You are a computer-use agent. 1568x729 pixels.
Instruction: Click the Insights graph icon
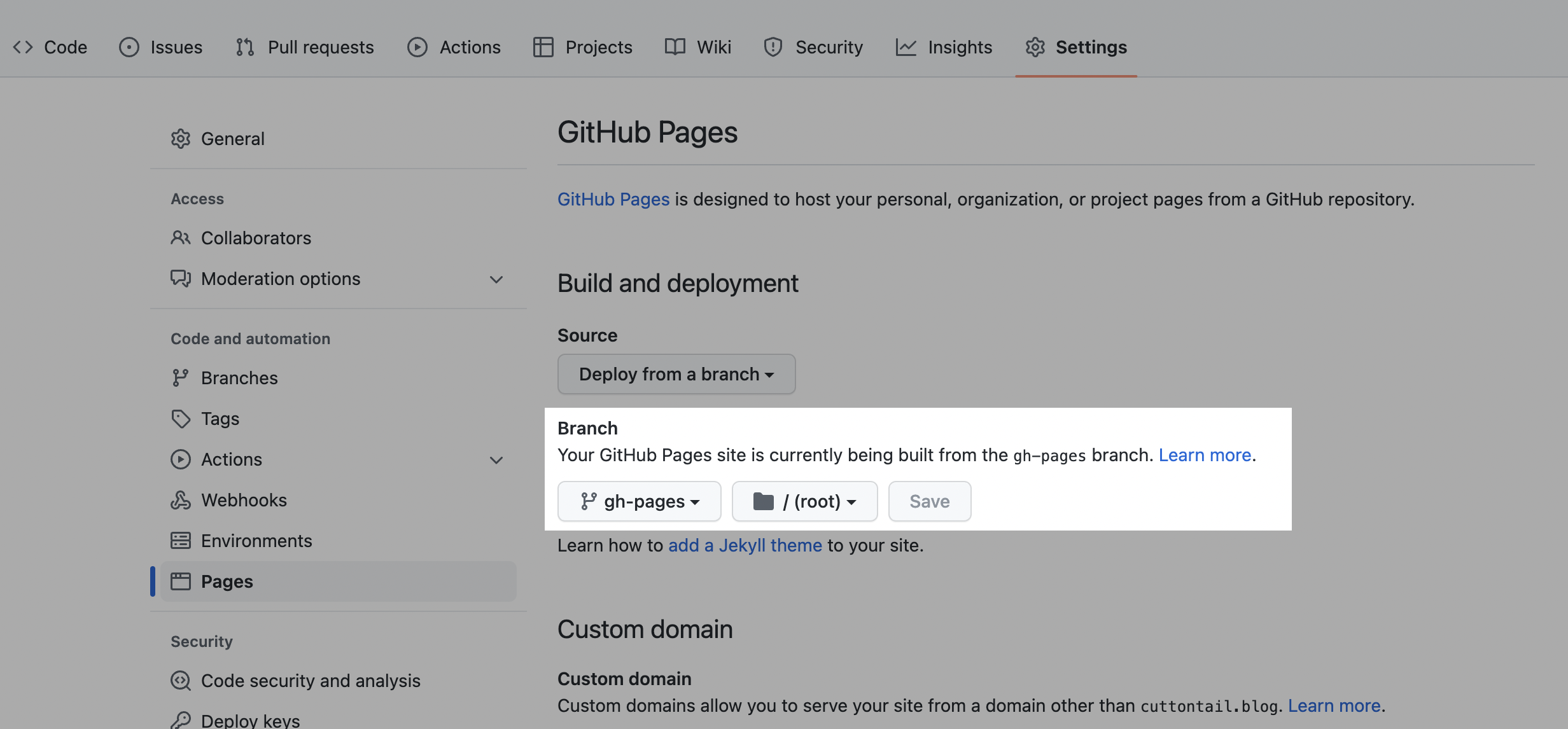pyautogui.click(x=906, y=47)
